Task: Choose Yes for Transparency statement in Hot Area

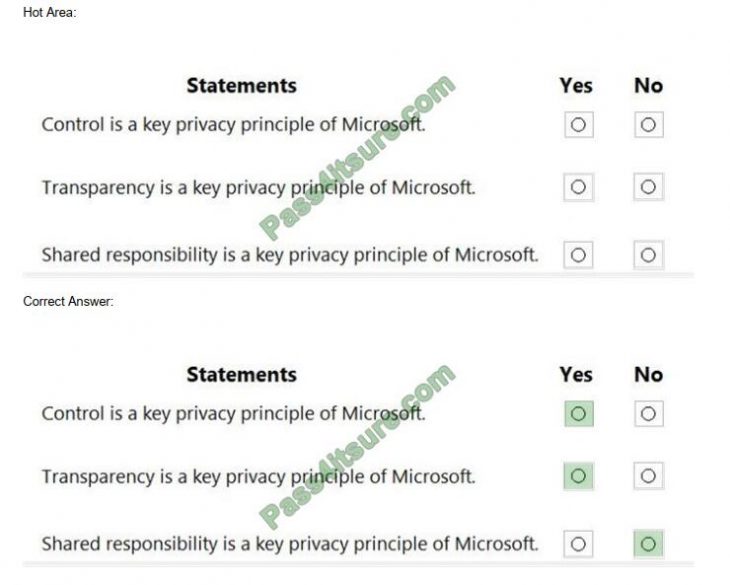Action: pos(578,187)
